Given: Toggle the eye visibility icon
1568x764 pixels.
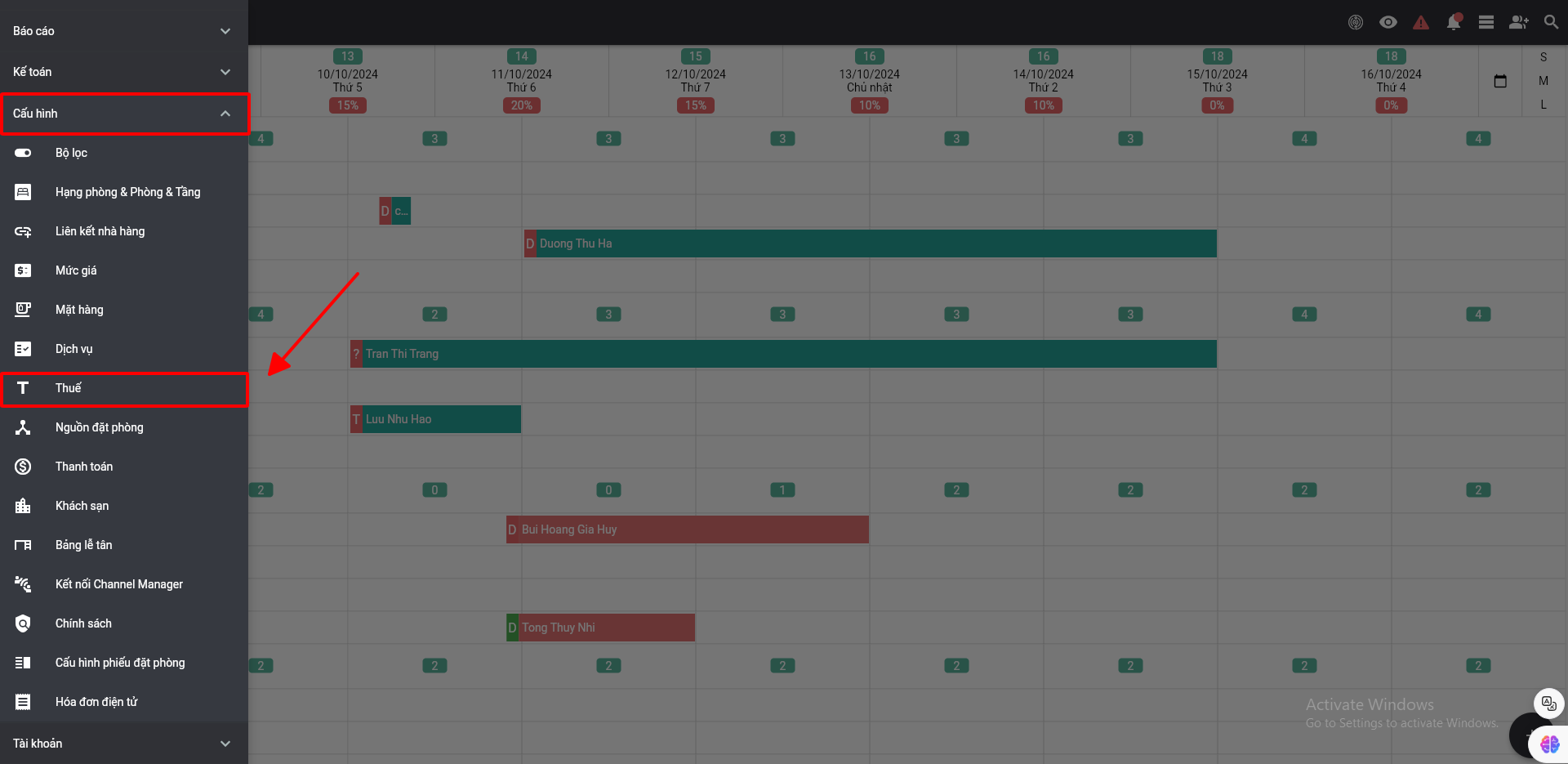Looking at the screenshot, I should [1388, 22].
